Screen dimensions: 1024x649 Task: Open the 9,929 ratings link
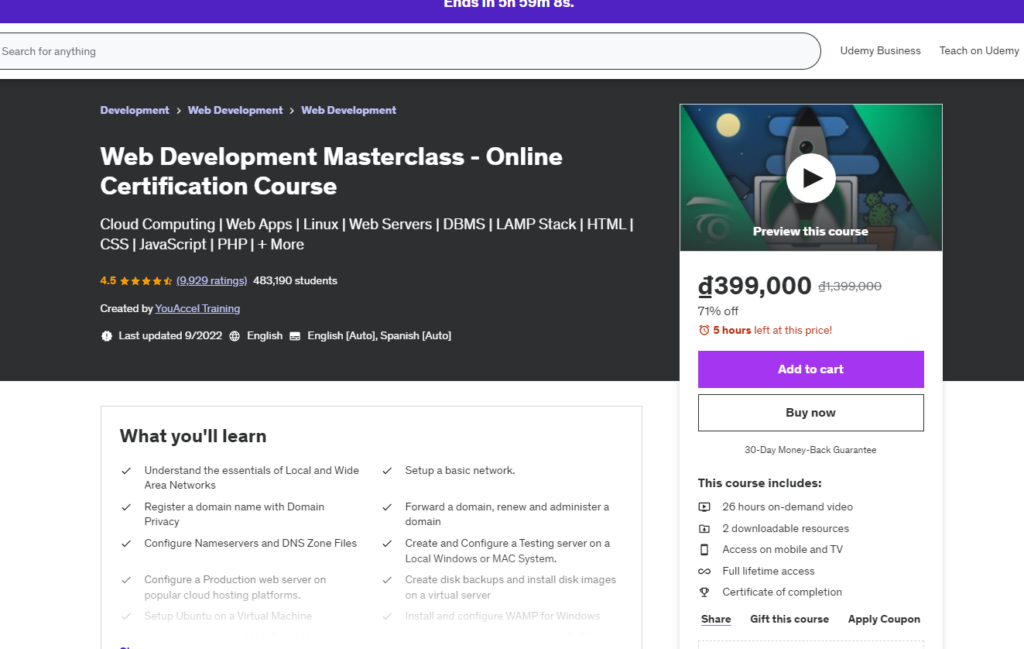tap(211, 281)
